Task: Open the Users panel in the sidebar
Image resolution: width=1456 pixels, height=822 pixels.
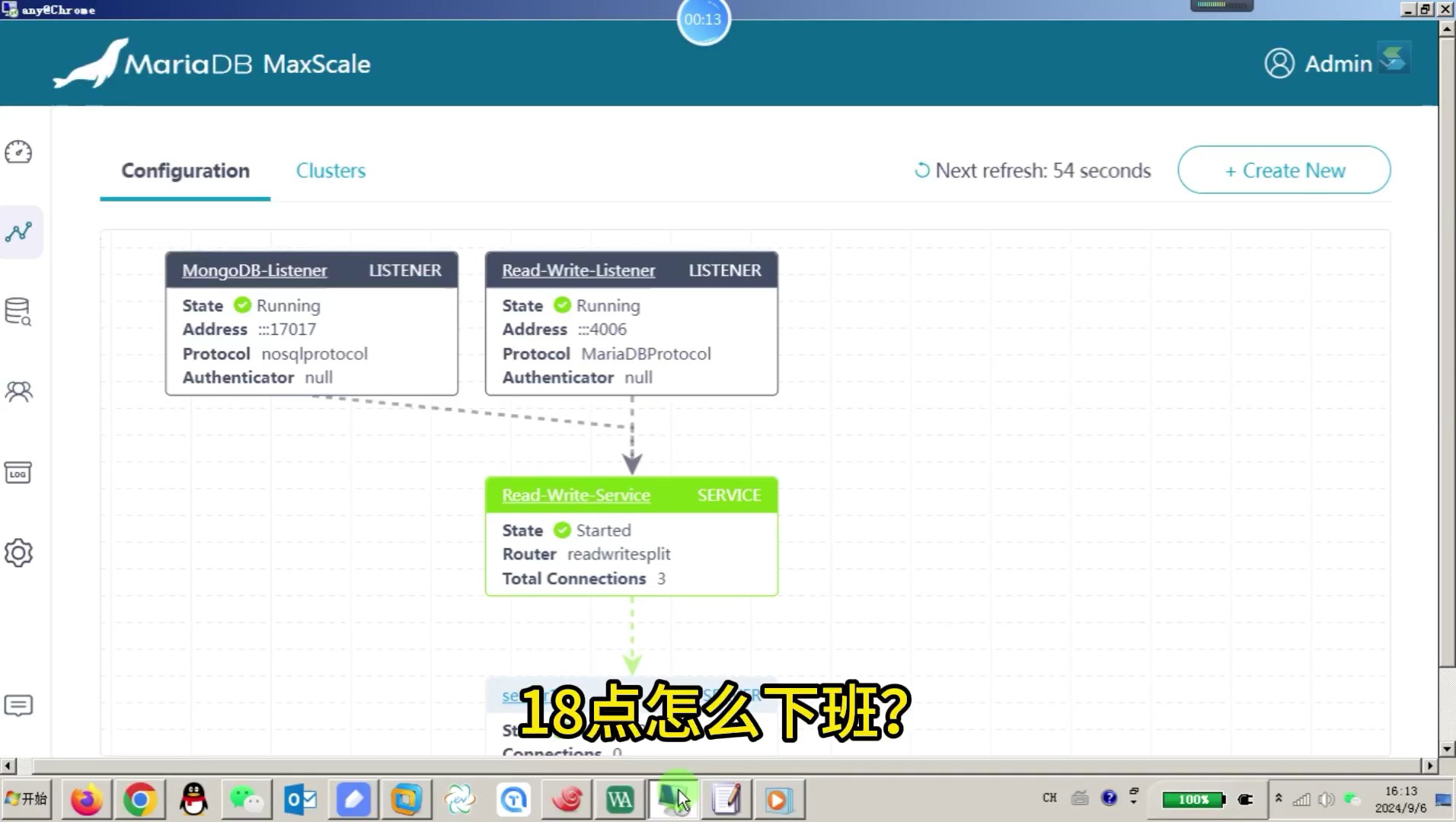Action: [19, 391]
